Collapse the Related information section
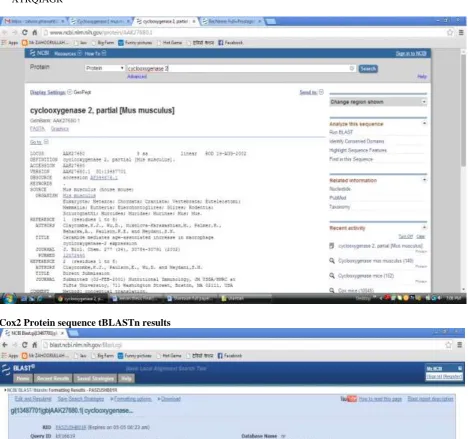 424,180
